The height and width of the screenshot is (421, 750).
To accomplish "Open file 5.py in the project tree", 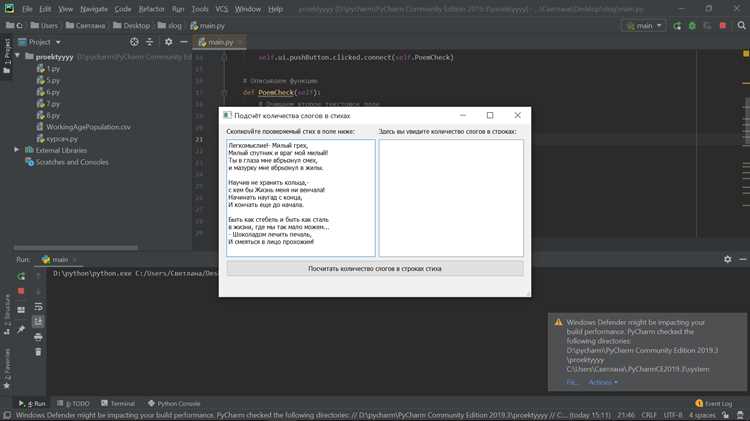I will coord(48,80).
